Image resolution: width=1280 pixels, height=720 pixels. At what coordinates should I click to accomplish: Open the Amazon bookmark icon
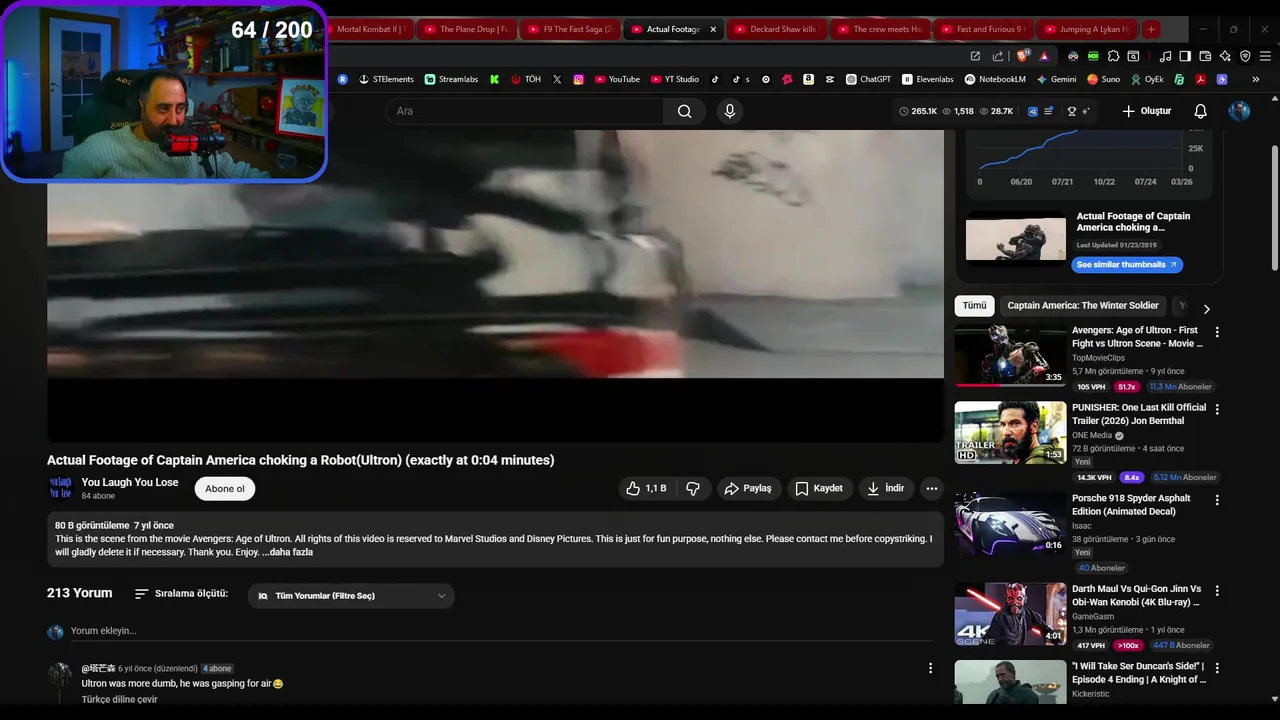(808, 79)
